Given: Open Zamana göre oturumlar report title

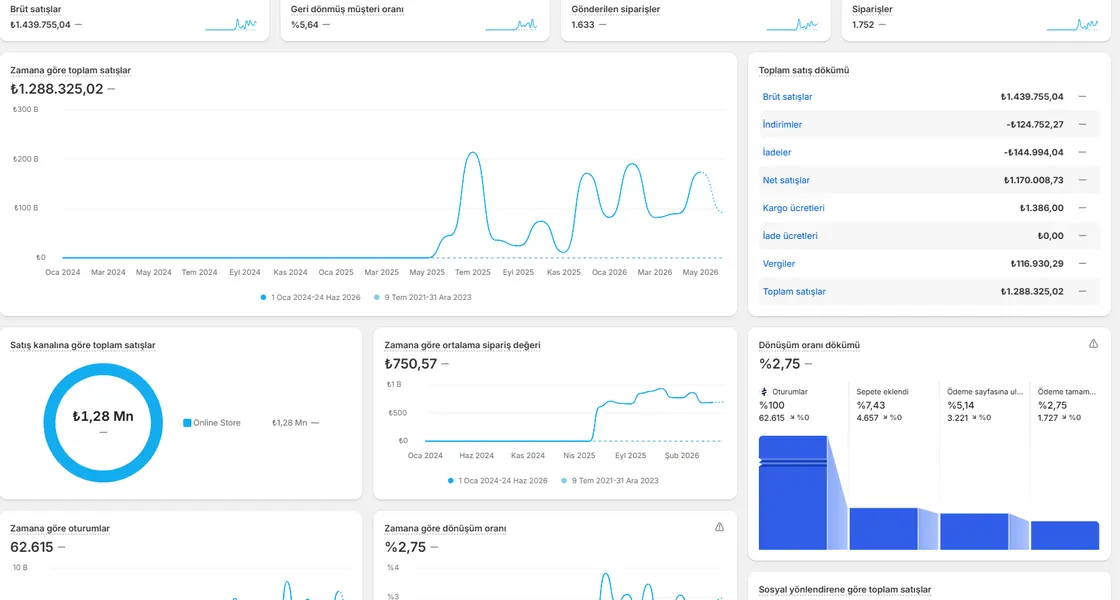Looking at the screenshot, I should pos(60,529).
